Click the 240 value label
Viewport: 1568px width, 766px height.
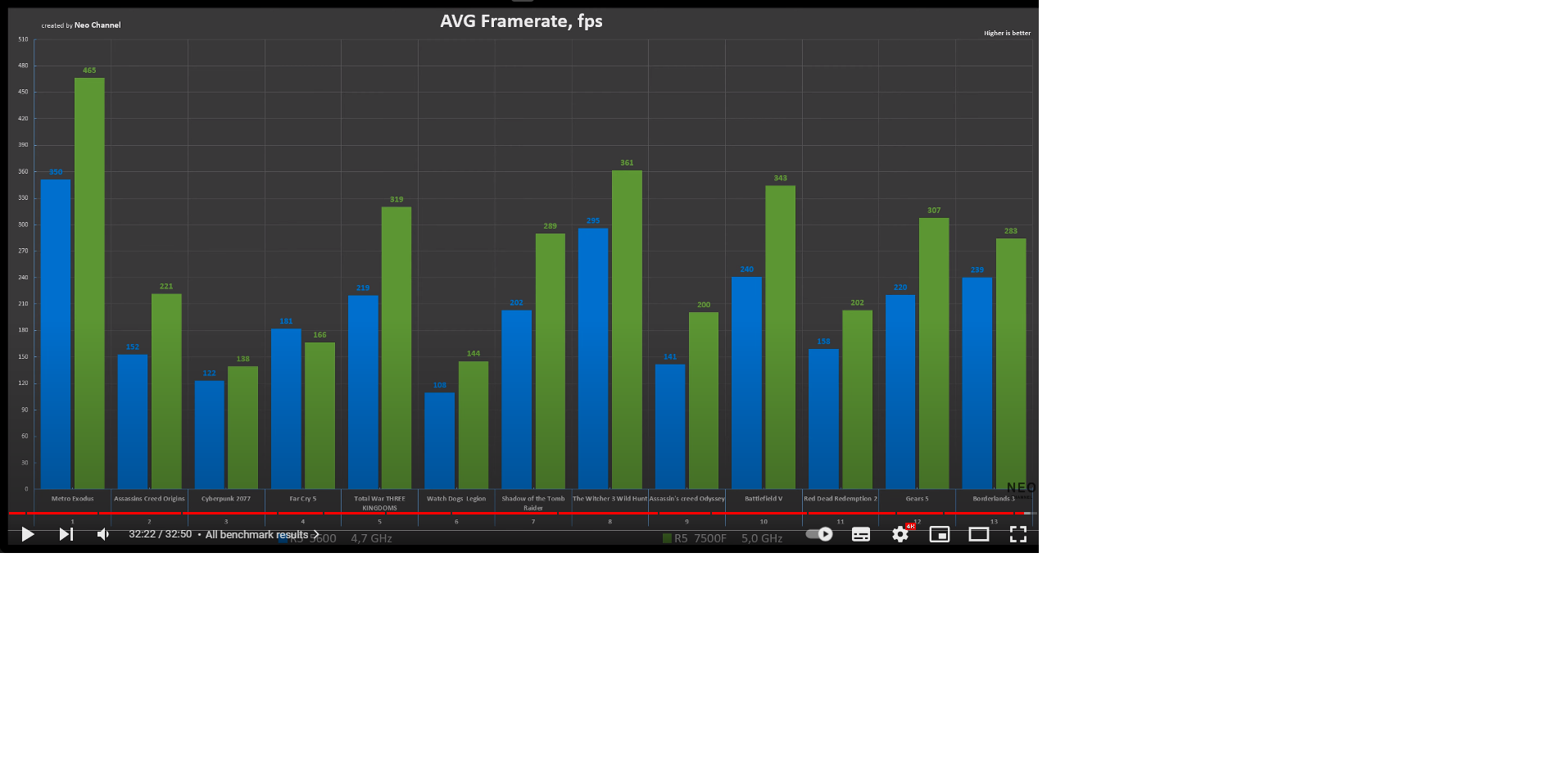point(747,269)
